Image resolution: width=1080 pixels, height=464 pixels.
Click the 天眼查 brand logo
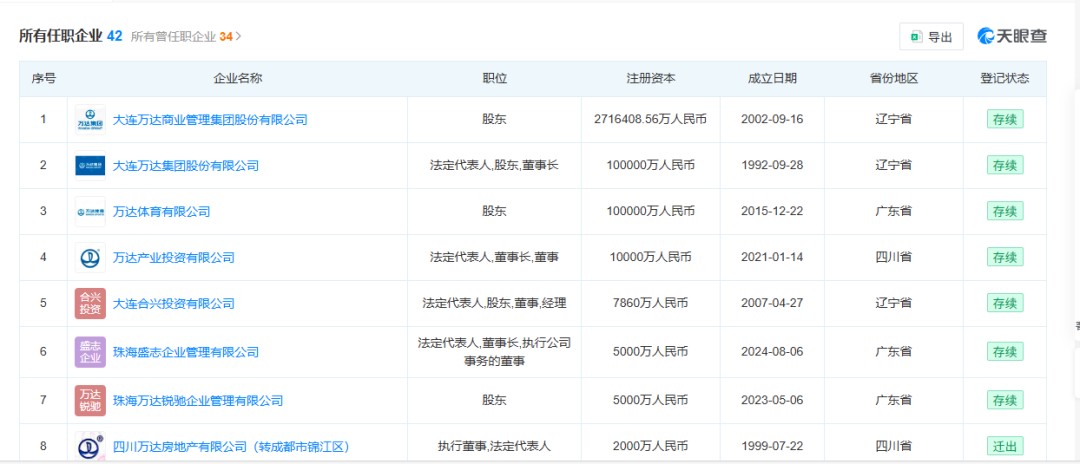pos(1012,36)
